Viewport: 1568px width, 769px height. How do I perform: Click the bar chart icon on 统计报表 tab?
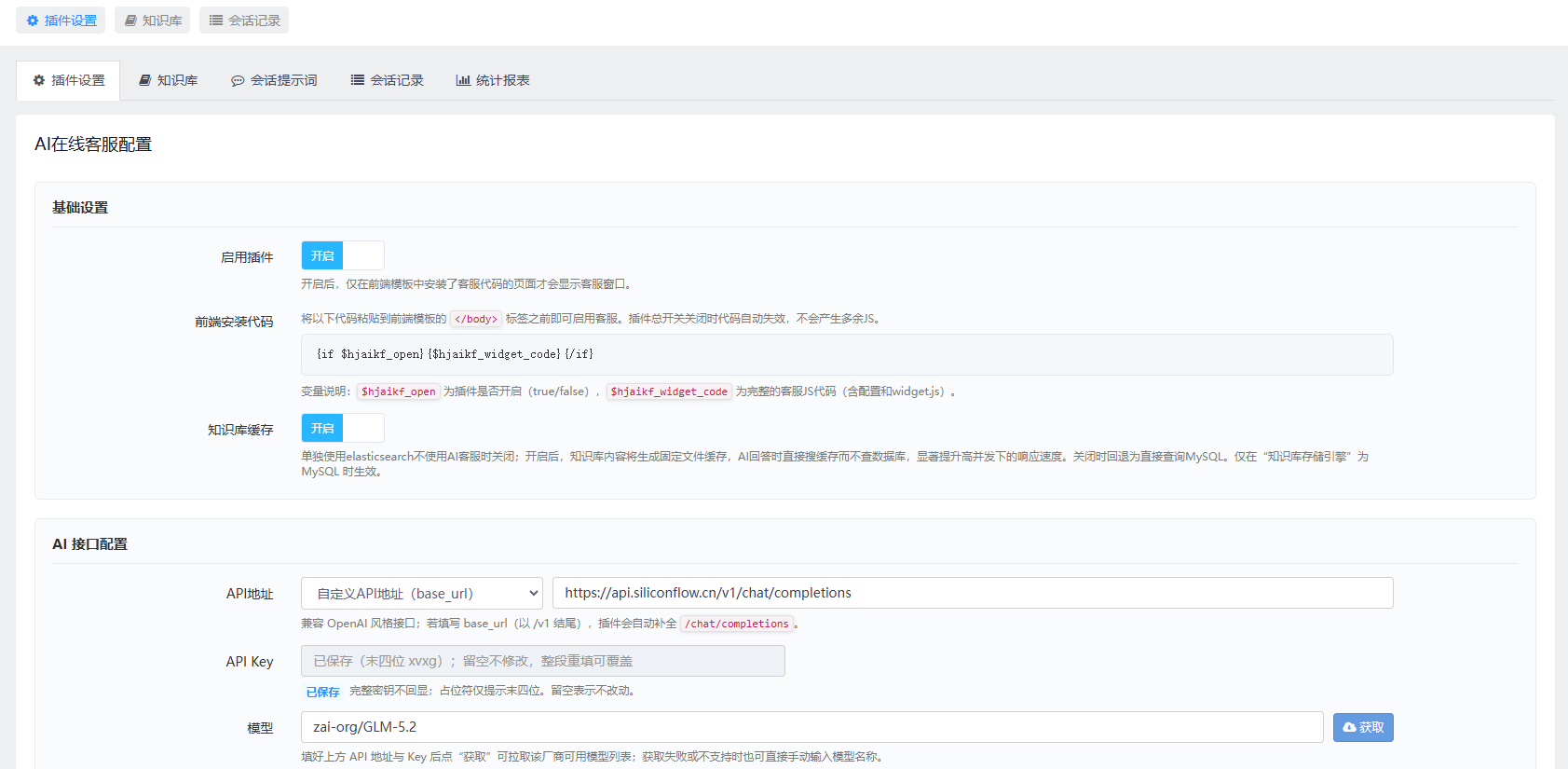coord(463,80)
